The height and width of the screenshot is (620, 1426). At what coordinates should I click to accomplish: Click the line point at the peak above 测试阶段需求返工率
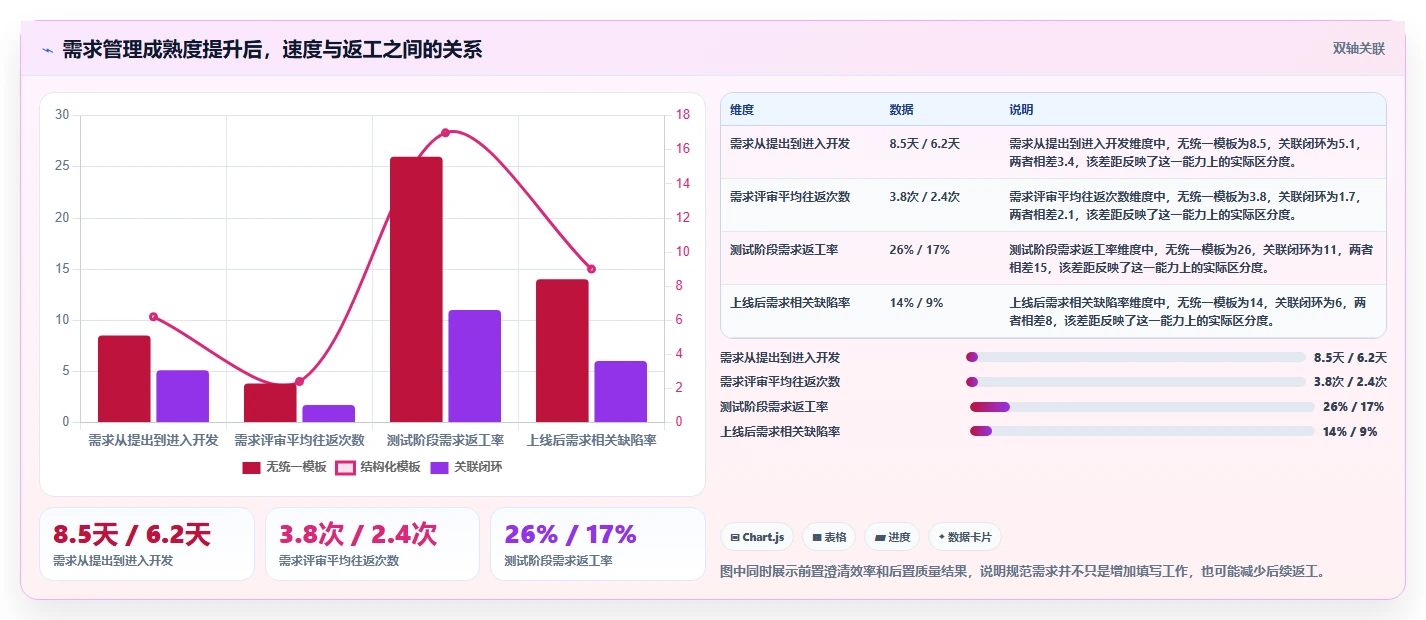point(445,132)
